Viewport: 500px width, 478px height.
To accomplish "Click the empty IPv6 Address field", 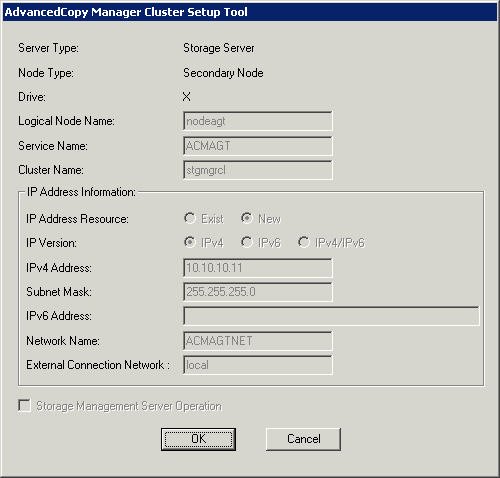I will click(331, 316).
